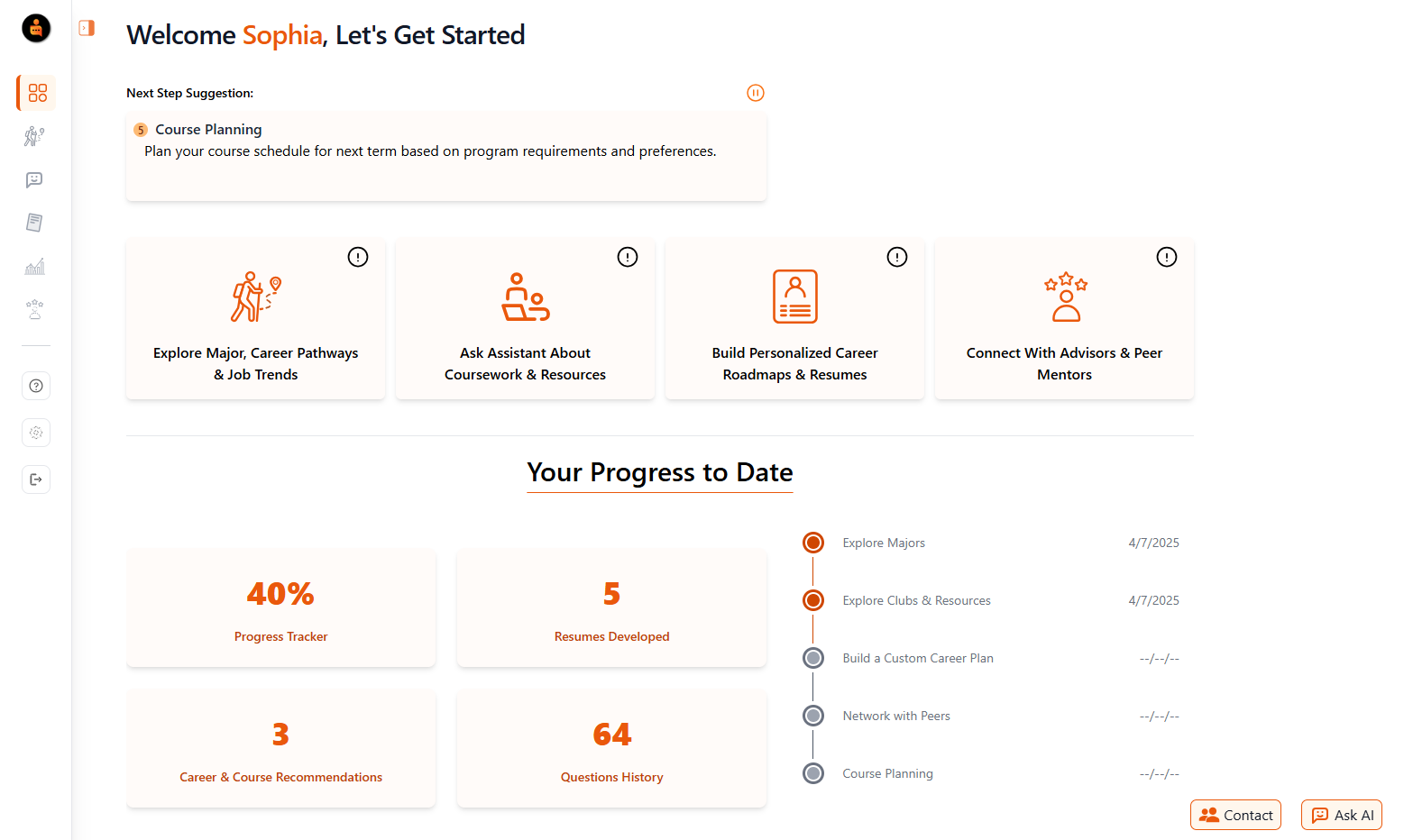Open the starred mentor icon in sidebar
This screenshot has height=840, width=1404.
point(34,310)
